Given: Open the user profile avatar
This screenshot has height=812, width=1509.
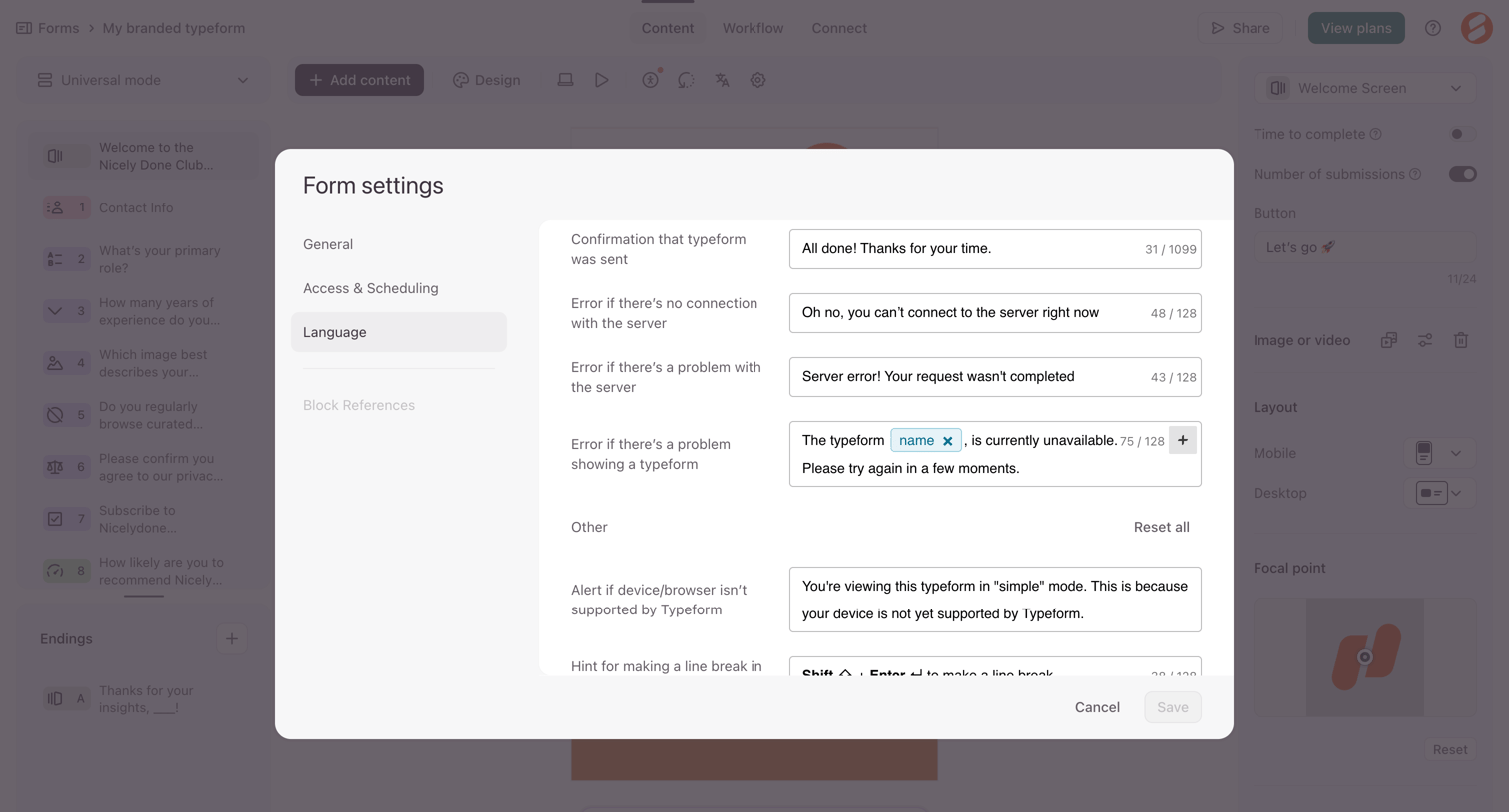Looking at the screenshot, I should coord(1477,28).
